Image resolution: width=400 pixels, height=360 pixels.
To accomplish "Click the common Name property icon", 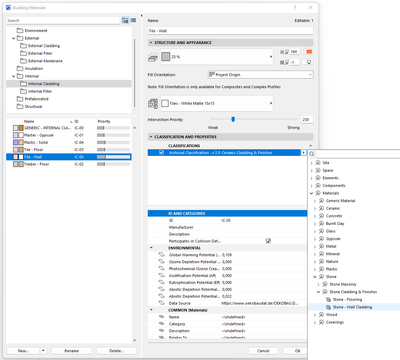I will [162, 317].
